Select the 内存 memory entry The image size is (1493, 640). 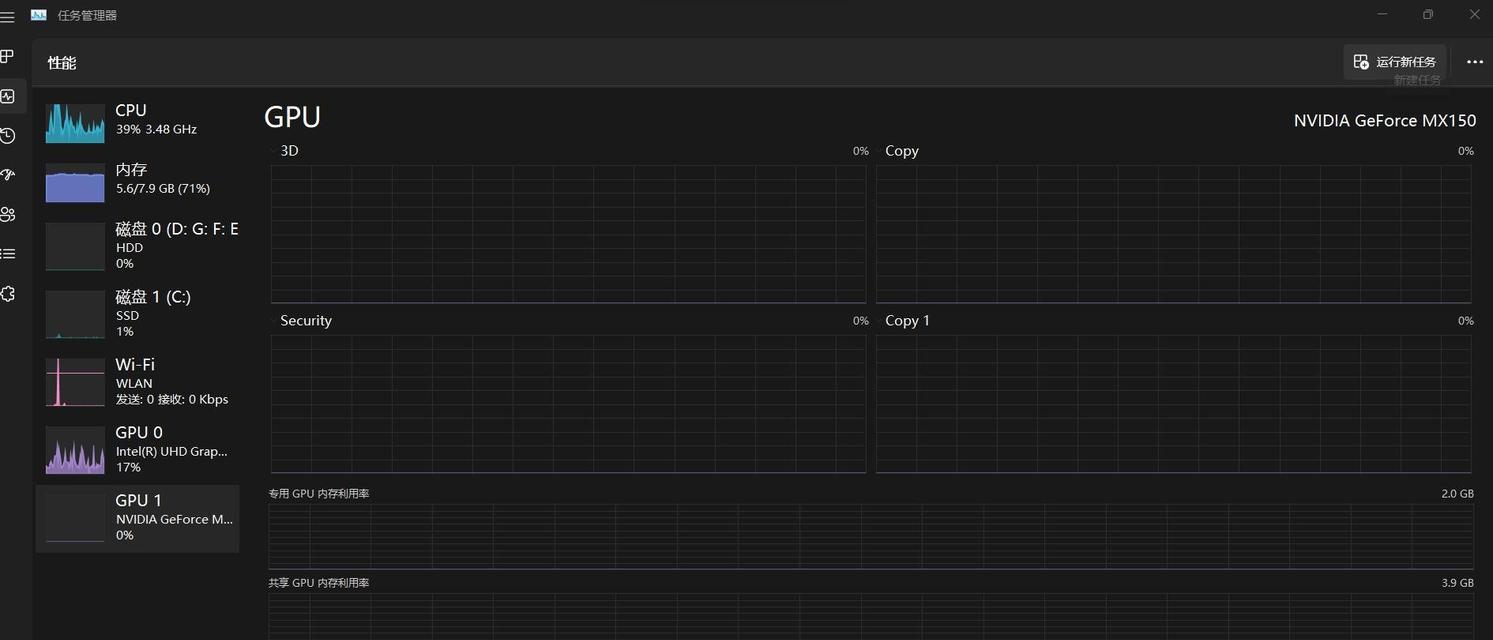pyautogui.click(x=137, y=180)
